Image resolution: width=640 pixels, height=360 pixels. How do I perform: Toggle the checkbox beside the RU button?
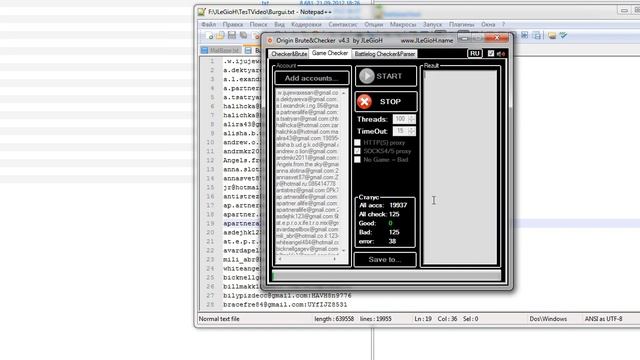[x=491, y=53]
